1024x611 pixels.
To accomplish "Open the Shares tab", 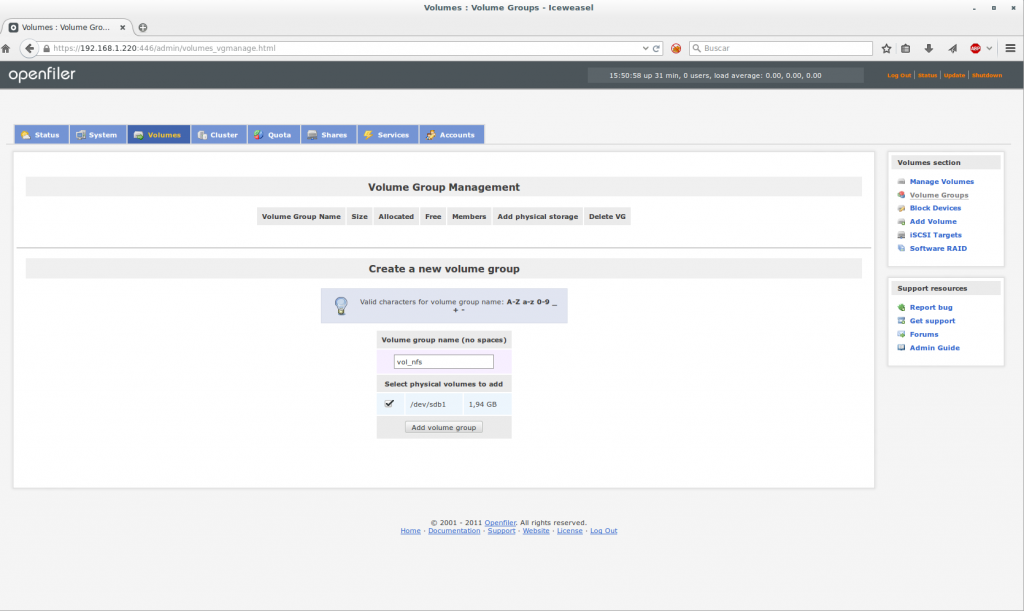I will pos(328,135).
